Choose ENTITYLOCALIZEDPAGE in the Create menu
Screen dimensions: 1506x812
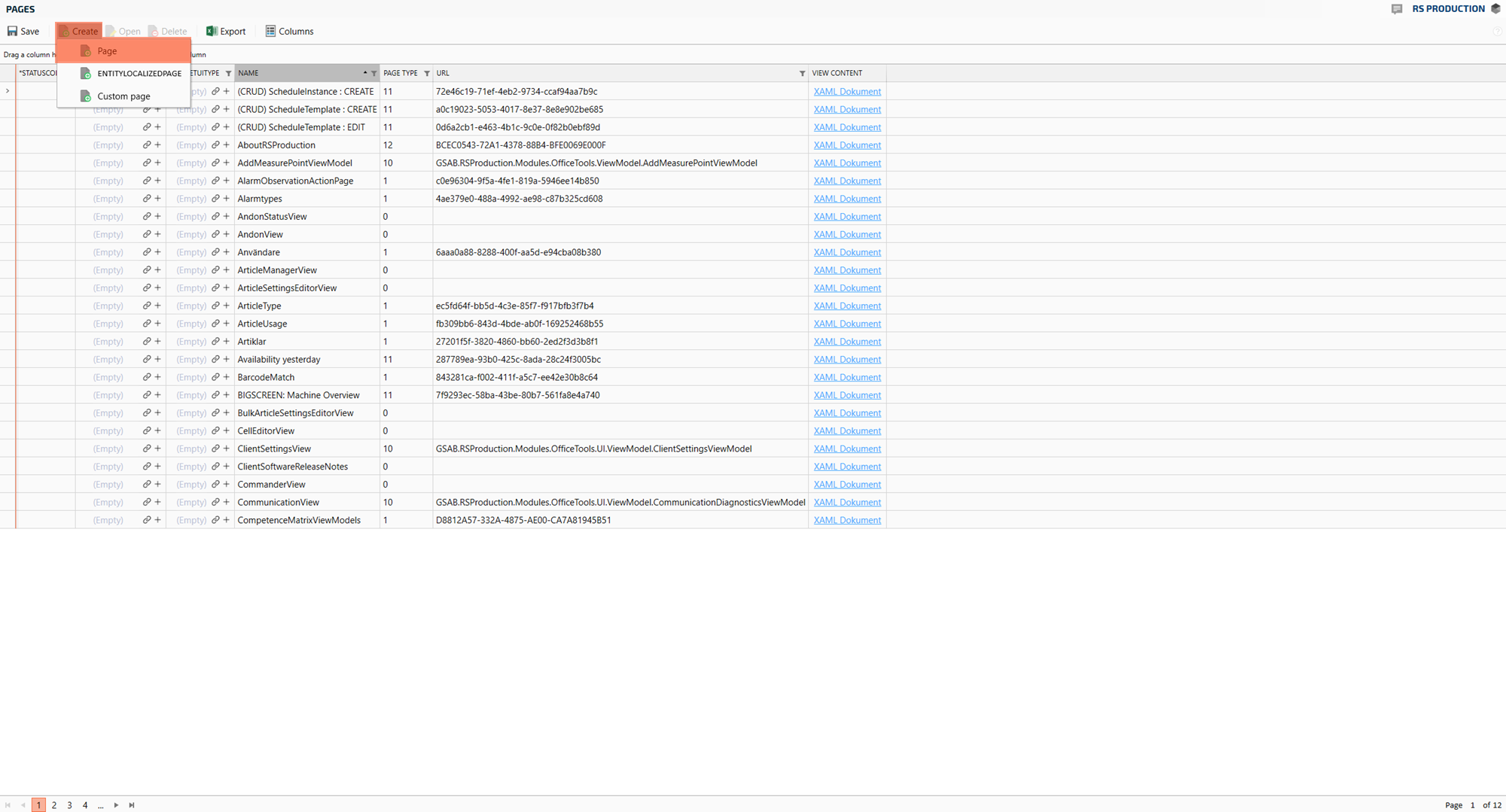tap(139, 74)
